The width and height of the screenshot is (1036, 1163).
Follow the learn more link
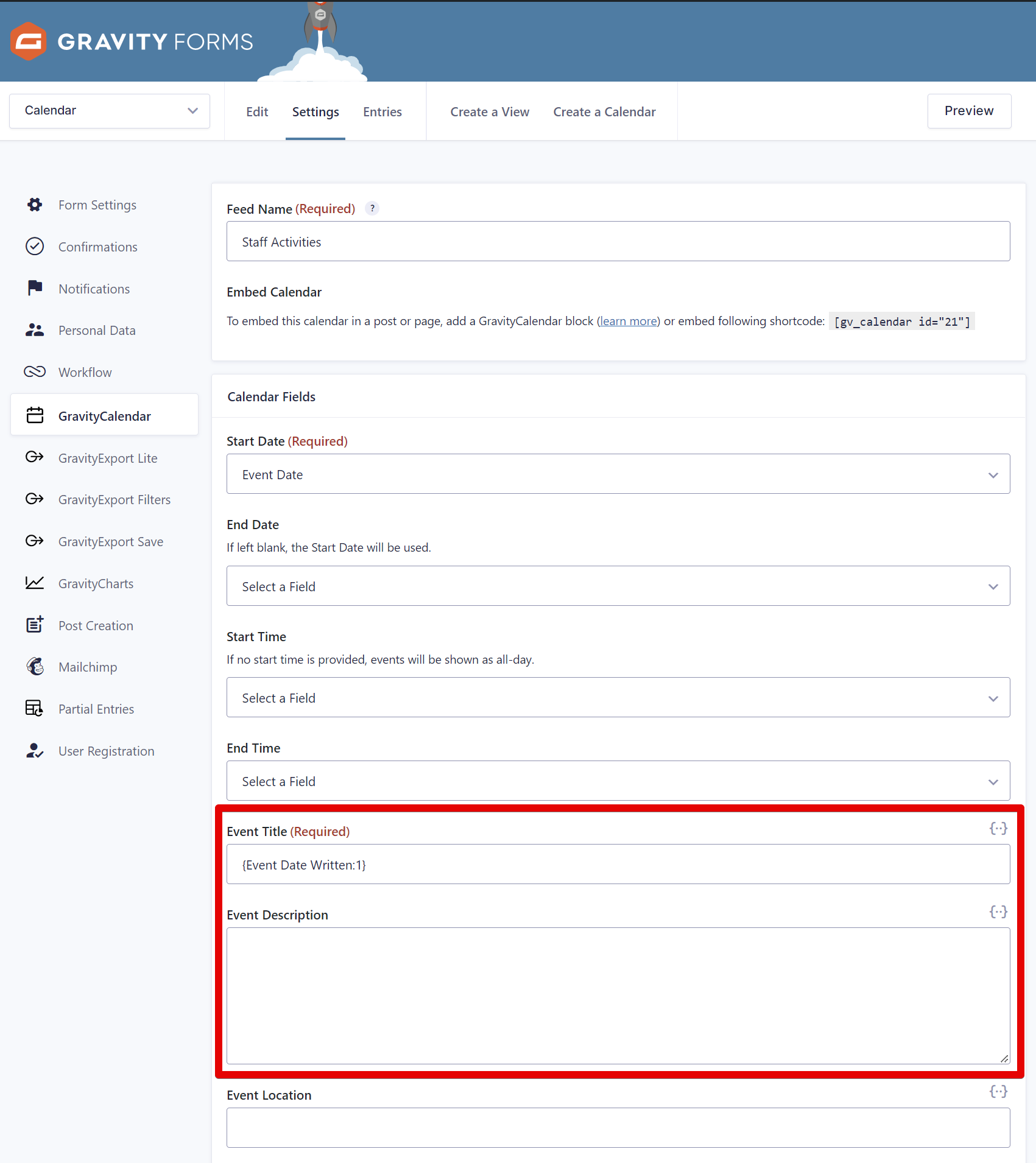tap(628, 321)
